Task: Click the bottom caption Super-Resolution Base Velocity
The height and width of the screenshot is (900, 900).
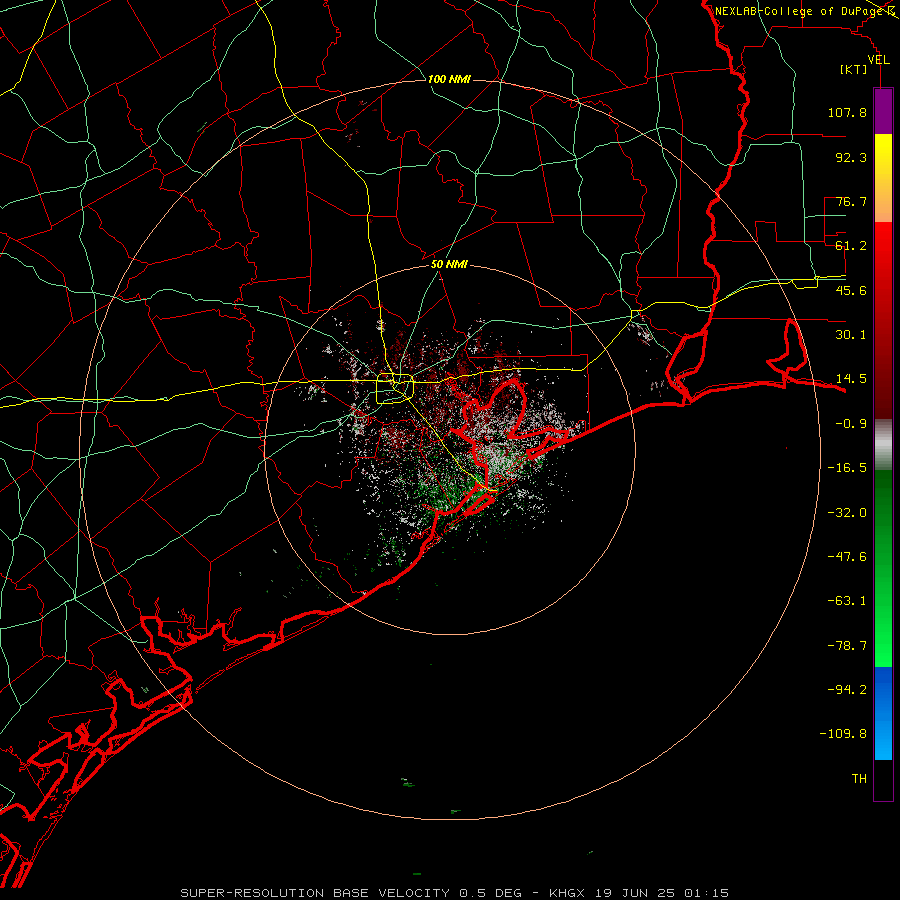Action: pos(454,893)
